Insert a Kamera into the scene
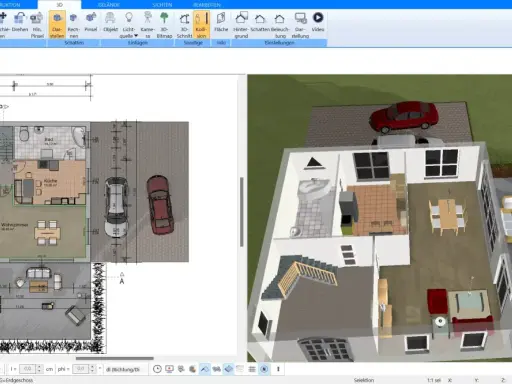Viewport: 512px width, 384px height. tap(147, 25)
